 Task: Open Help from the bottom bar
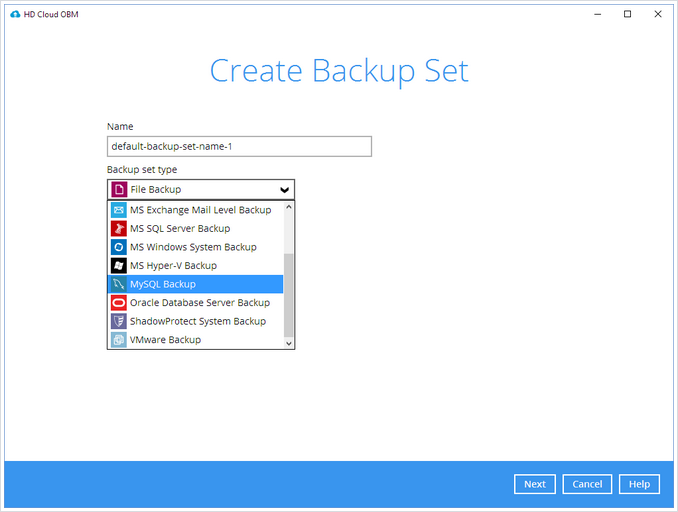point(639,484)
